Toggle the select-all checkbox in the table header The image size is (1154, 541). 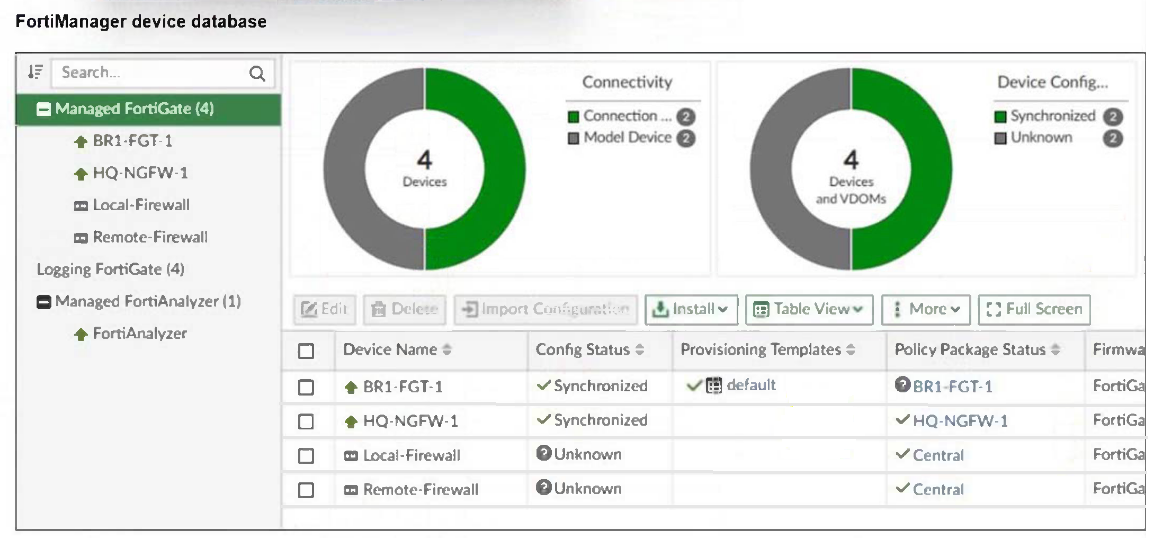pos(307,351)
